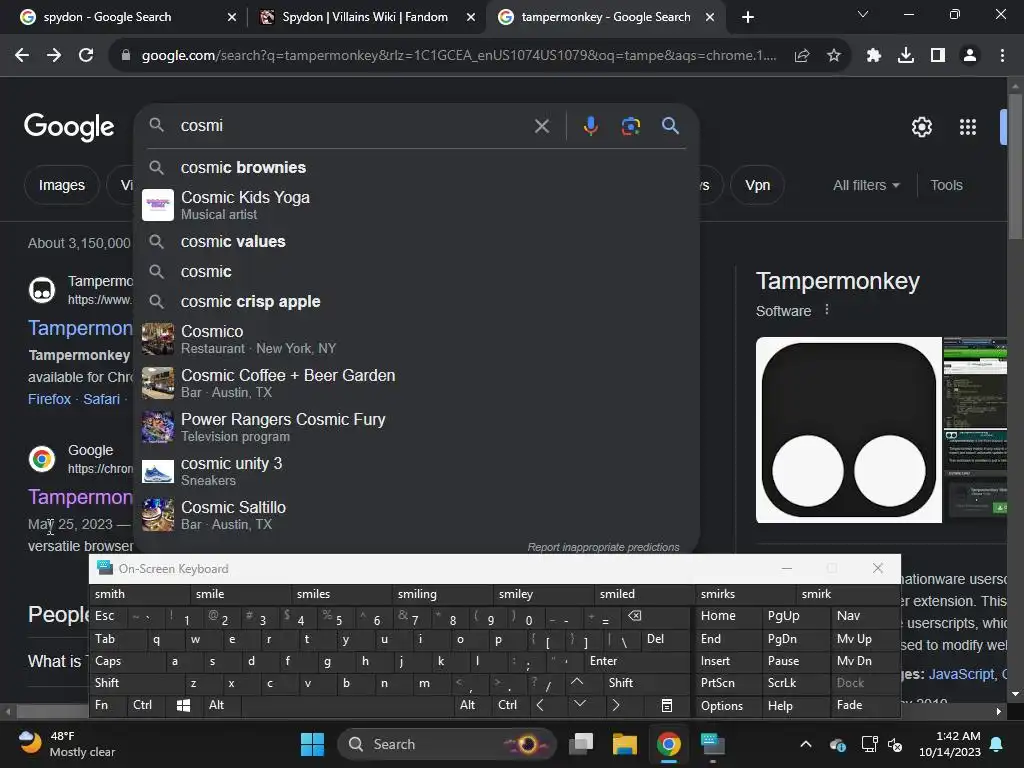Open the Firefox sitelink

pos(49,399)
